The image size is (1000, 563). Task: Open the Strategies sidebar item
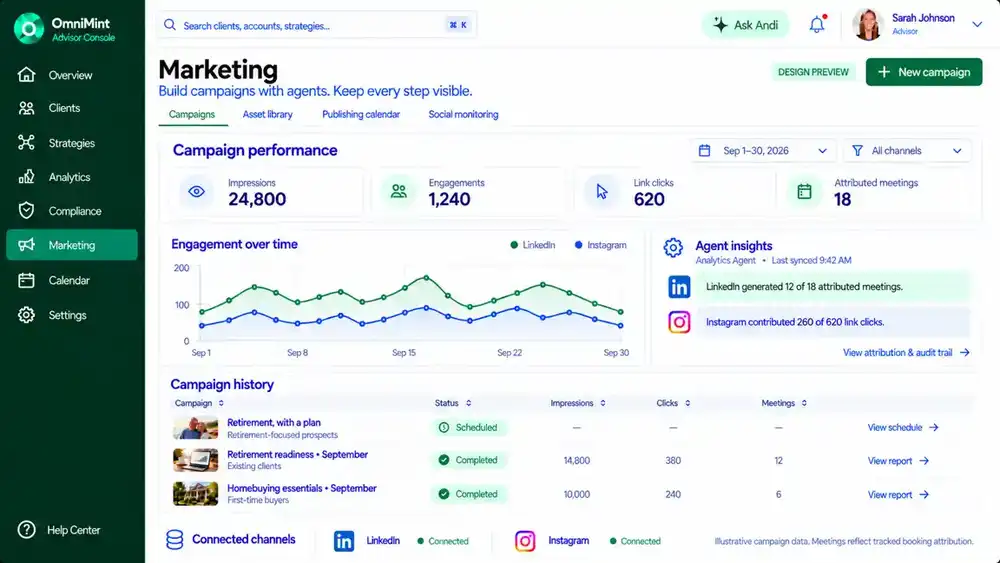[x=71, y=143]
